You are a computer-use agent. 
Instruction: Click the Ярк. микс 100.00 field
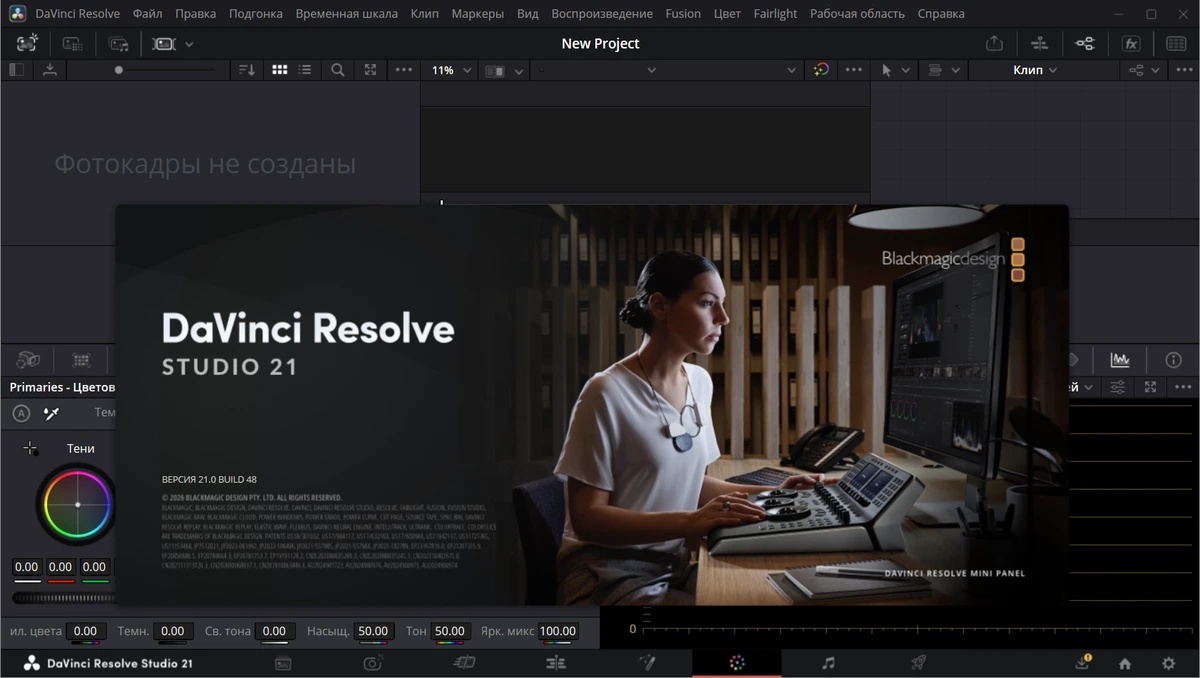pyautogui.click(x=558, y=632)
